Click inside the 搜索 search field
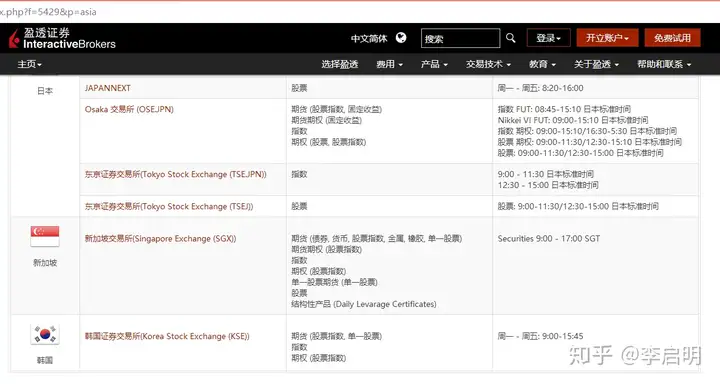The width and height of the screenshot is (720, 384). tap(460, 38)
